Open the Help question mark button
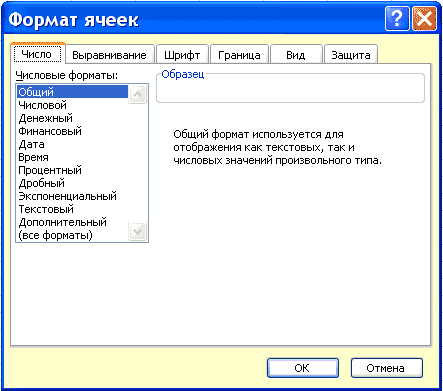Viewport: 443px width, 391px height. [x=397, y=19]
